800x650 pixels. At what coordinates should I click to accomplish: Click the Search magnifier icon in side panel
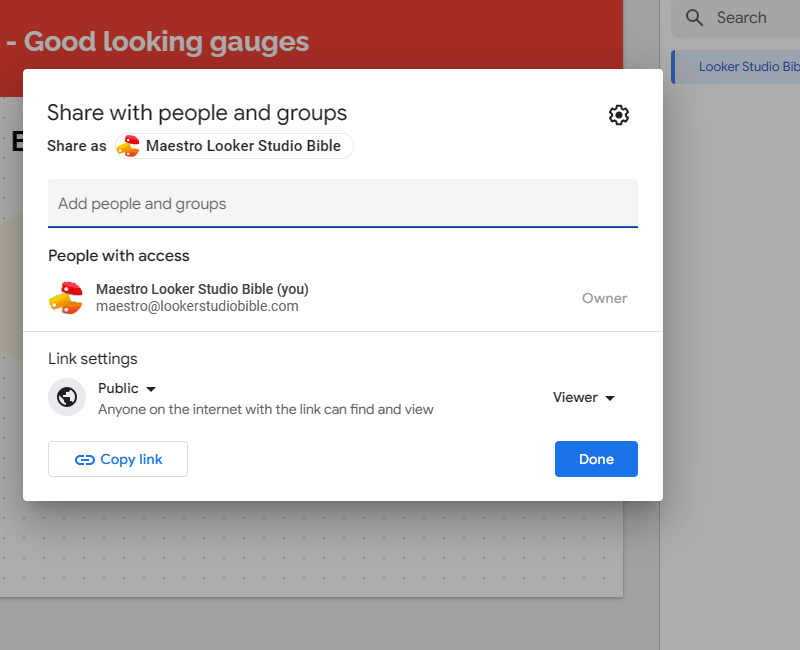coord(694,18)
